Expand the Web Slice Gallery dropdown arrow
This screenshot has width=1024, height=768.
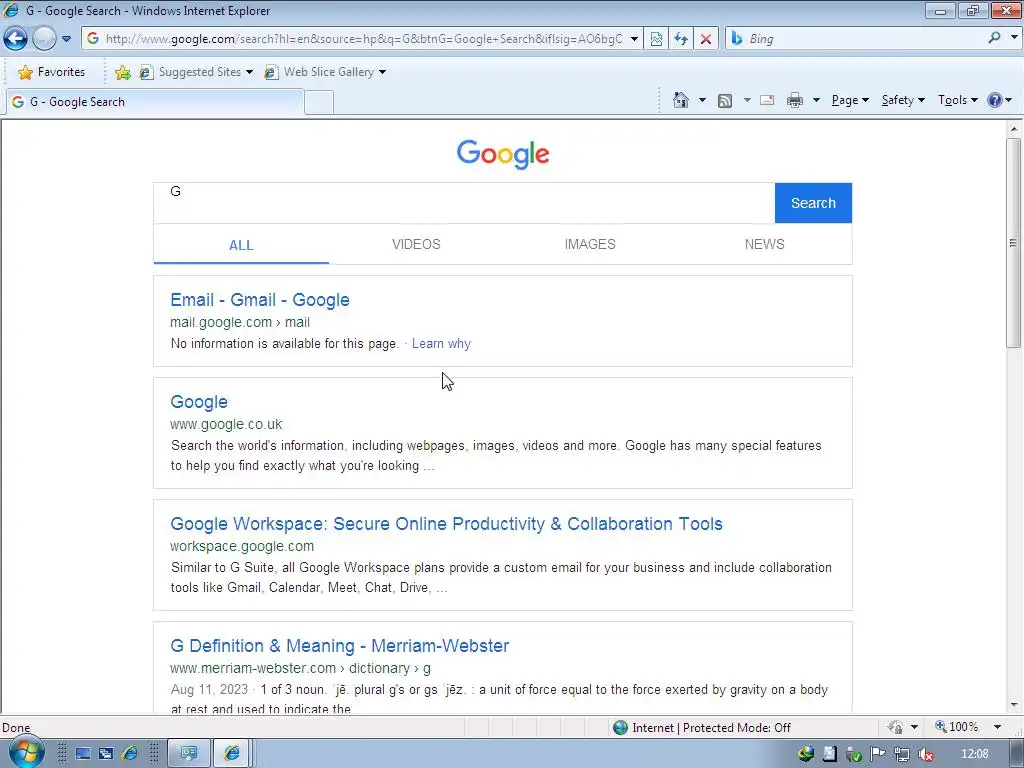click(382, 72)
